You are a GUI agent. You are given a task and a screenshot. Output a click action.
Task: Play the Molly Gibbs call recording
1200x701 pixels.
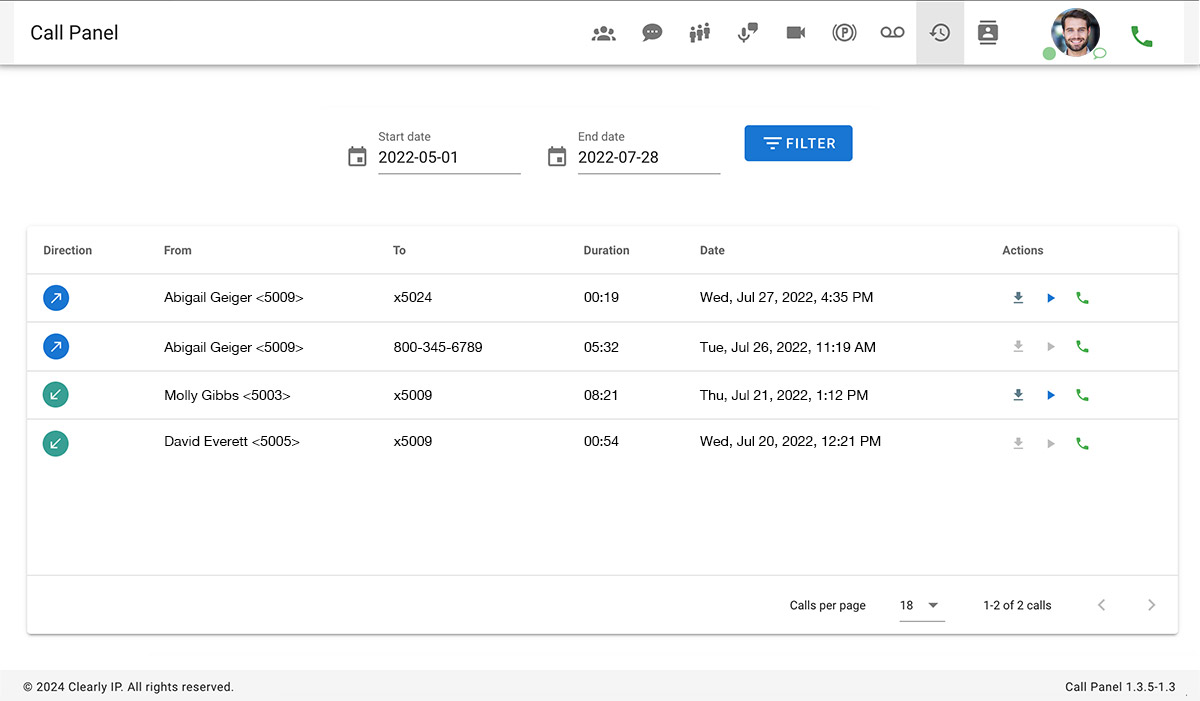(1050, 395)
